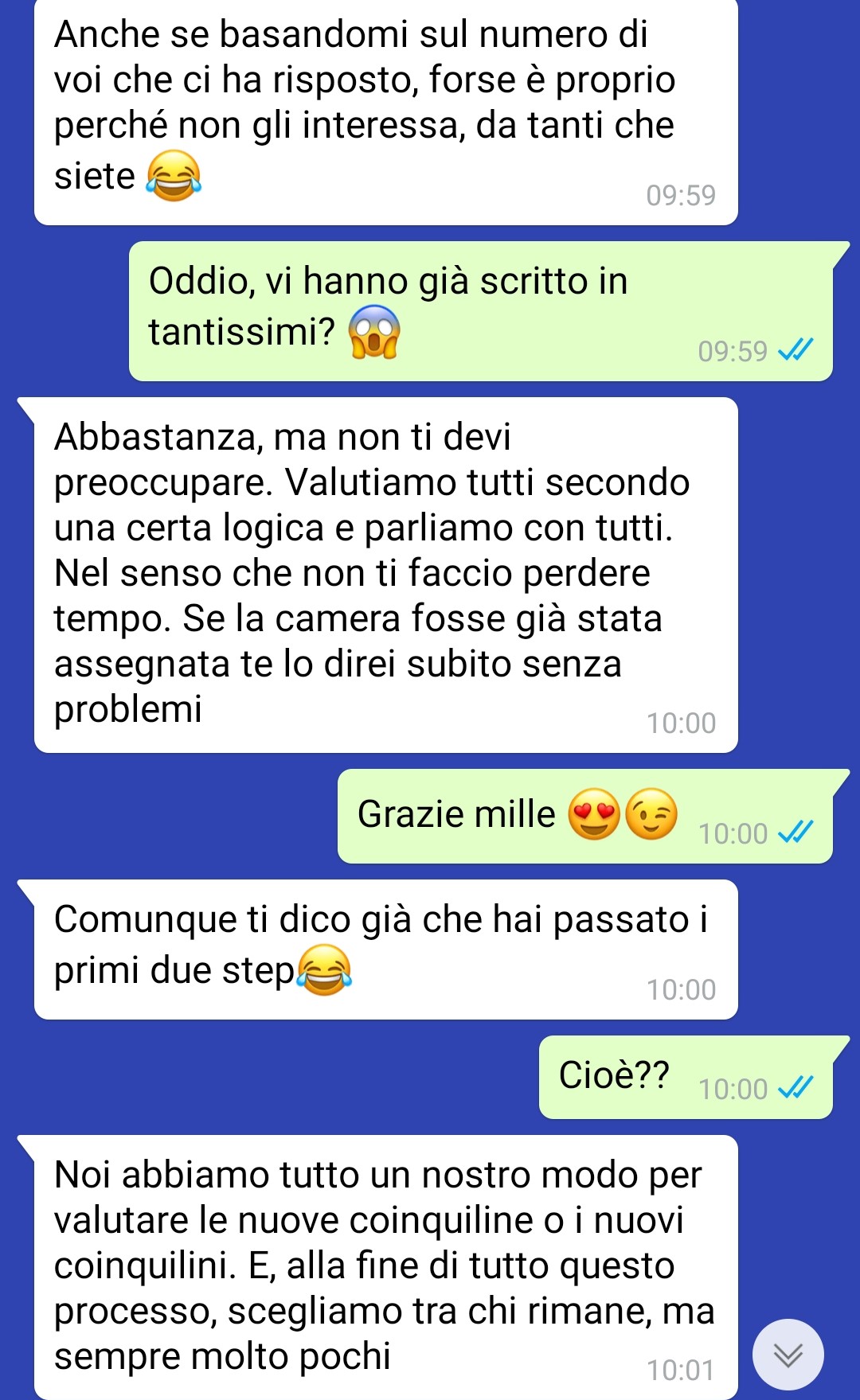Screen dimensions: 860x1400
Task: Tap the screaming face emoji after 'tantissimi?'
Action: (x=375, y=331)
